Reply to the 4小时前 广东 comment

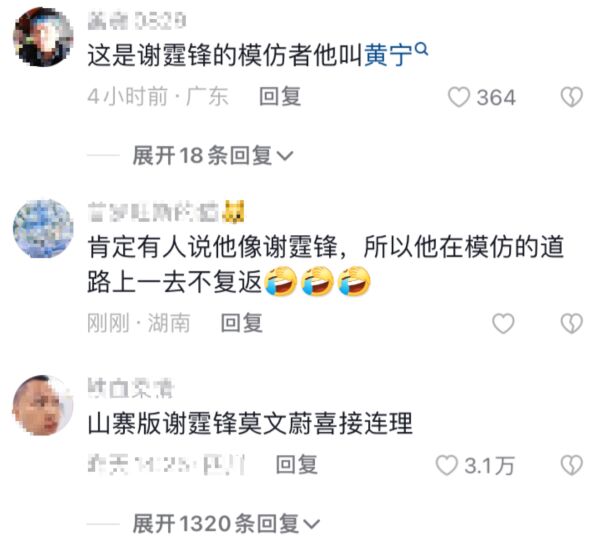280,96
